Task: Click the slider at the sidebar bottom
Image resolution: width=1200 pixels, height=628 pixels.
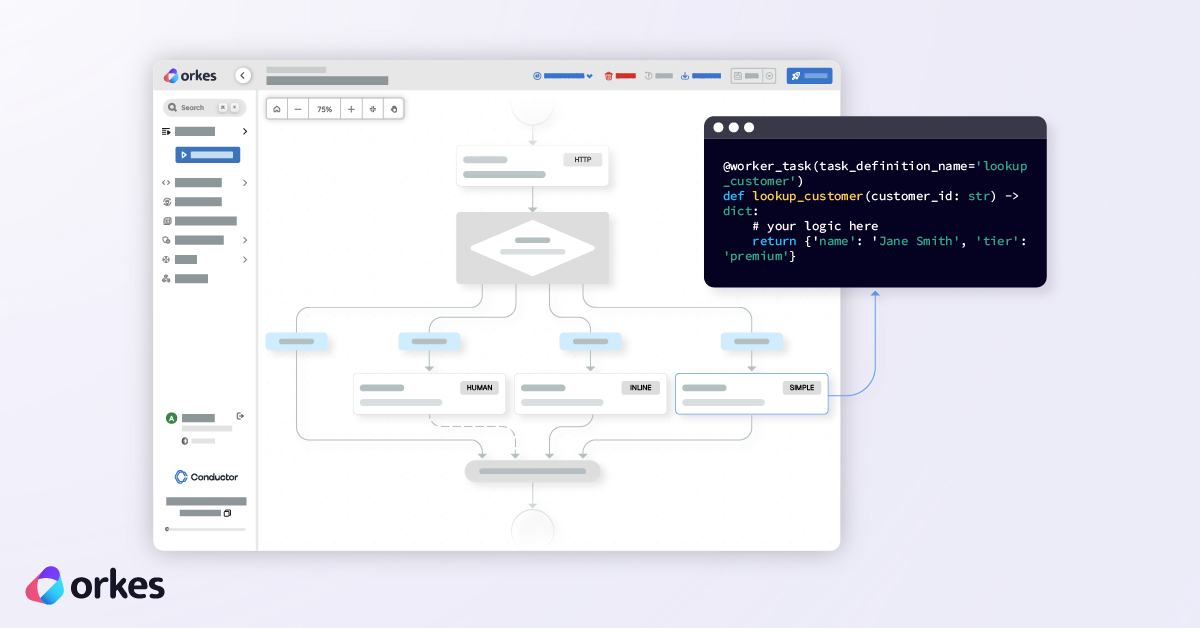Action: (x=205, y=529)
